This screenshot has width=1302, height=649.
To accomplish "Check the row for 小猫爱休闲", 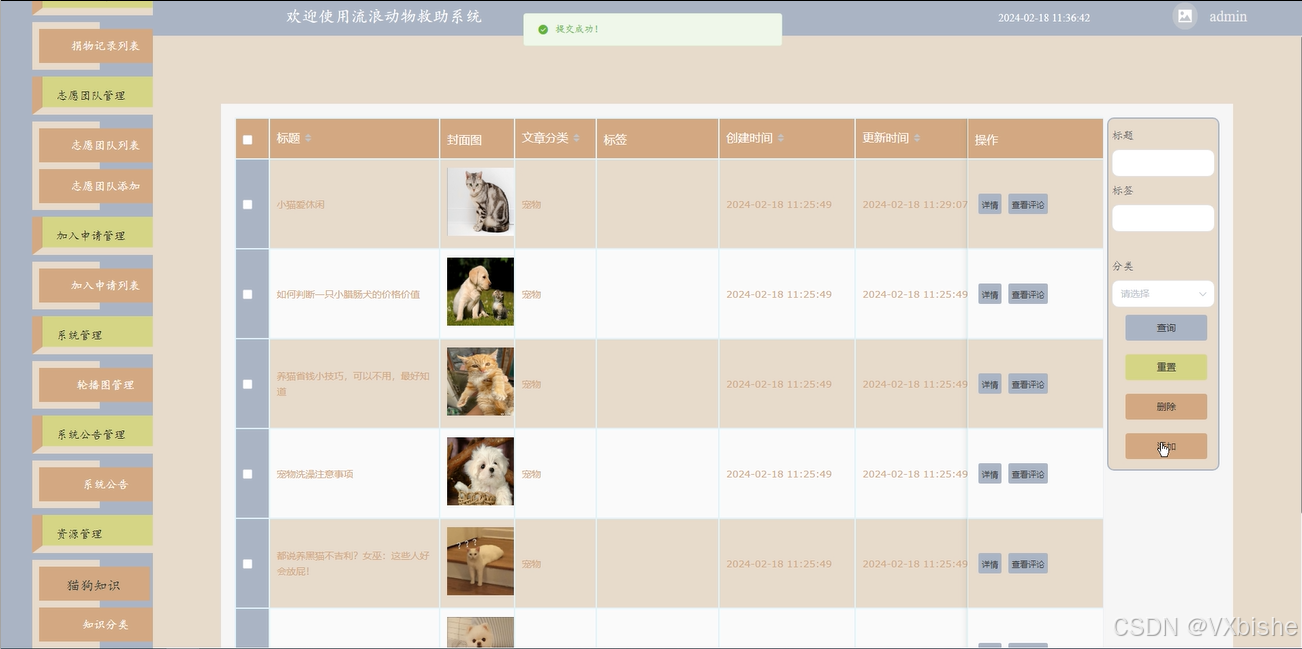I will [248, 204].
